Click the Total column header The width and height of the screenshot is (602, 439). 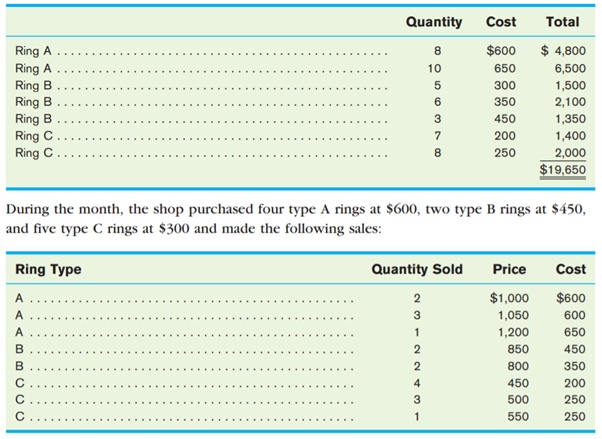pos(562,22)
